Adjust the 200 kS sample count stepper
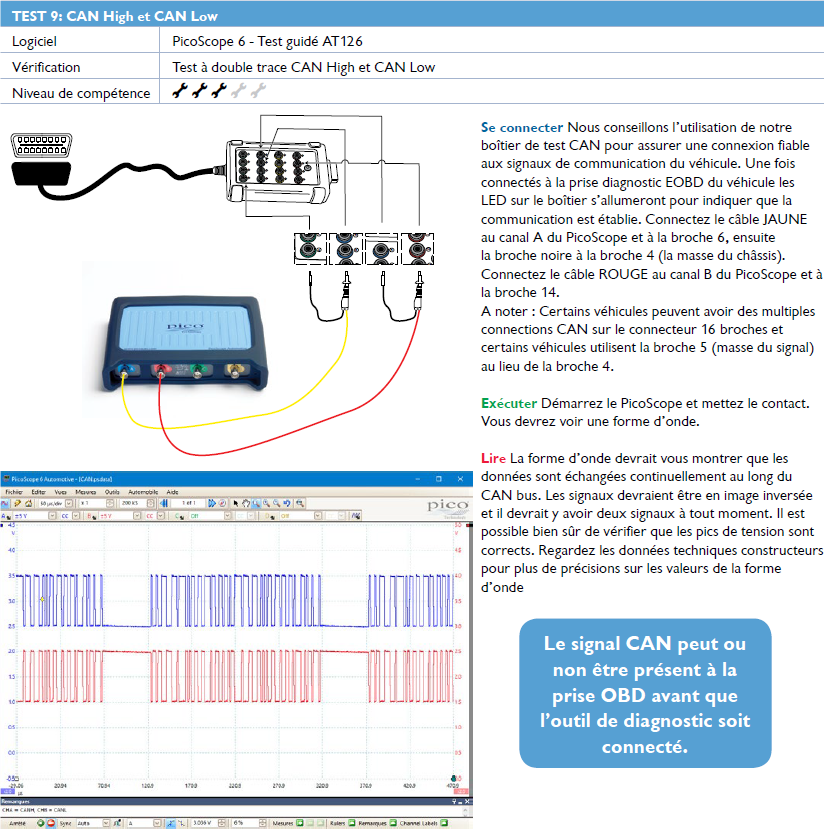This screenshot has width=824, height=830. 150,503
